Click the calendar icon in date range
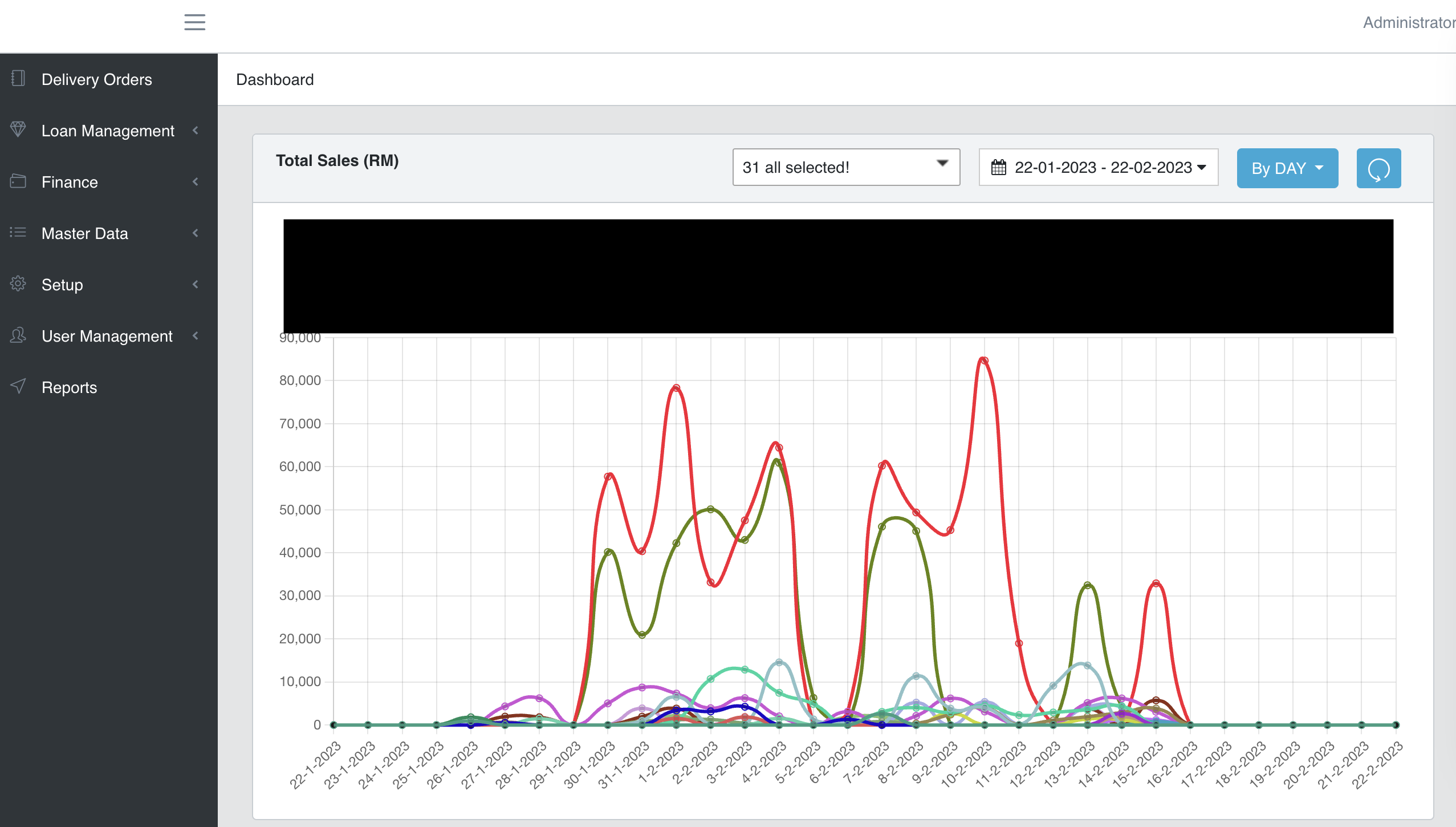The height and width of the screenshot is (827, 1456). 998,168
